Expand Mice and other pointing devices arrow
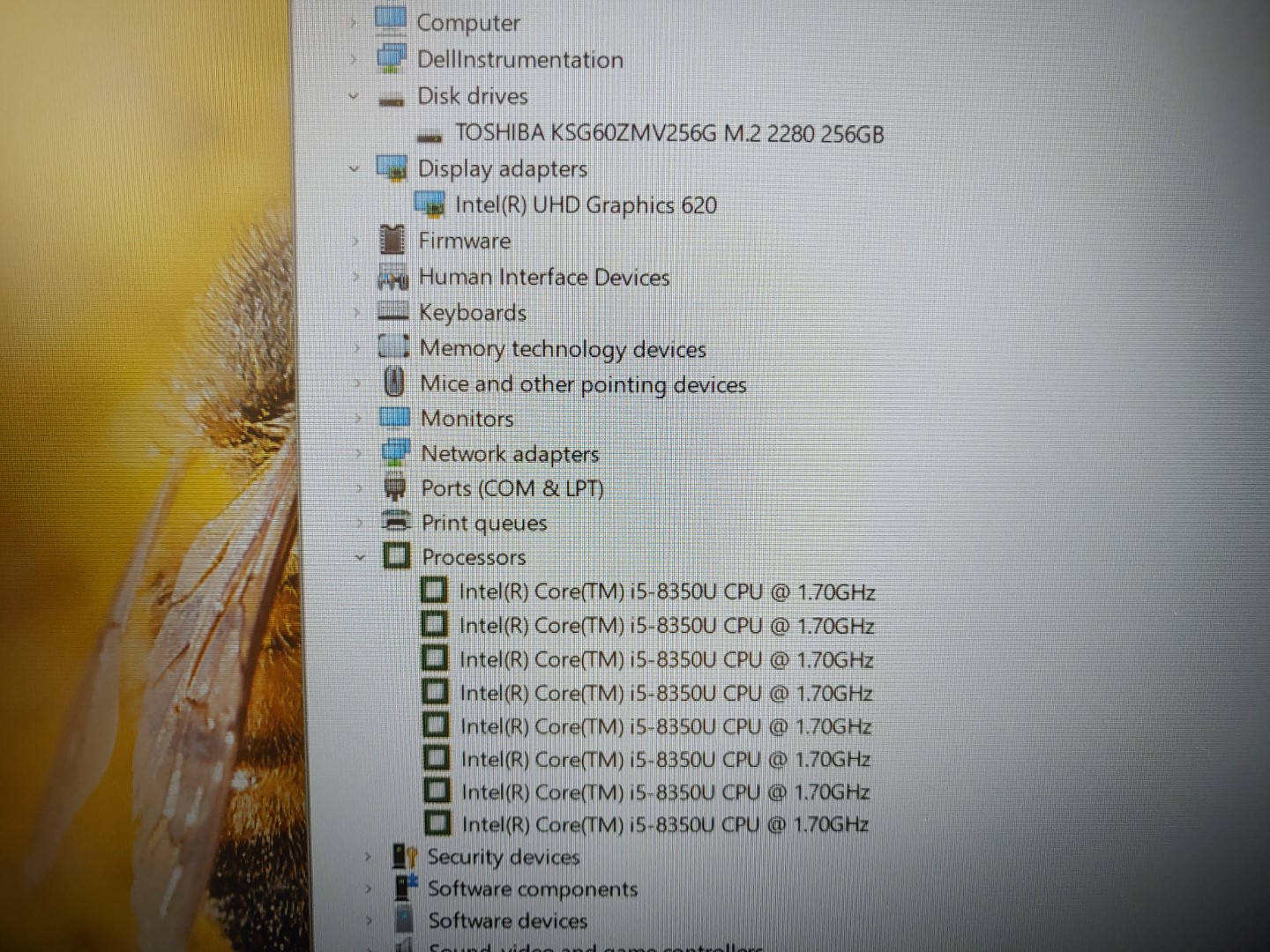This screenshot has height=952, width=1270. pyautogui.click(x=357, y=383)
